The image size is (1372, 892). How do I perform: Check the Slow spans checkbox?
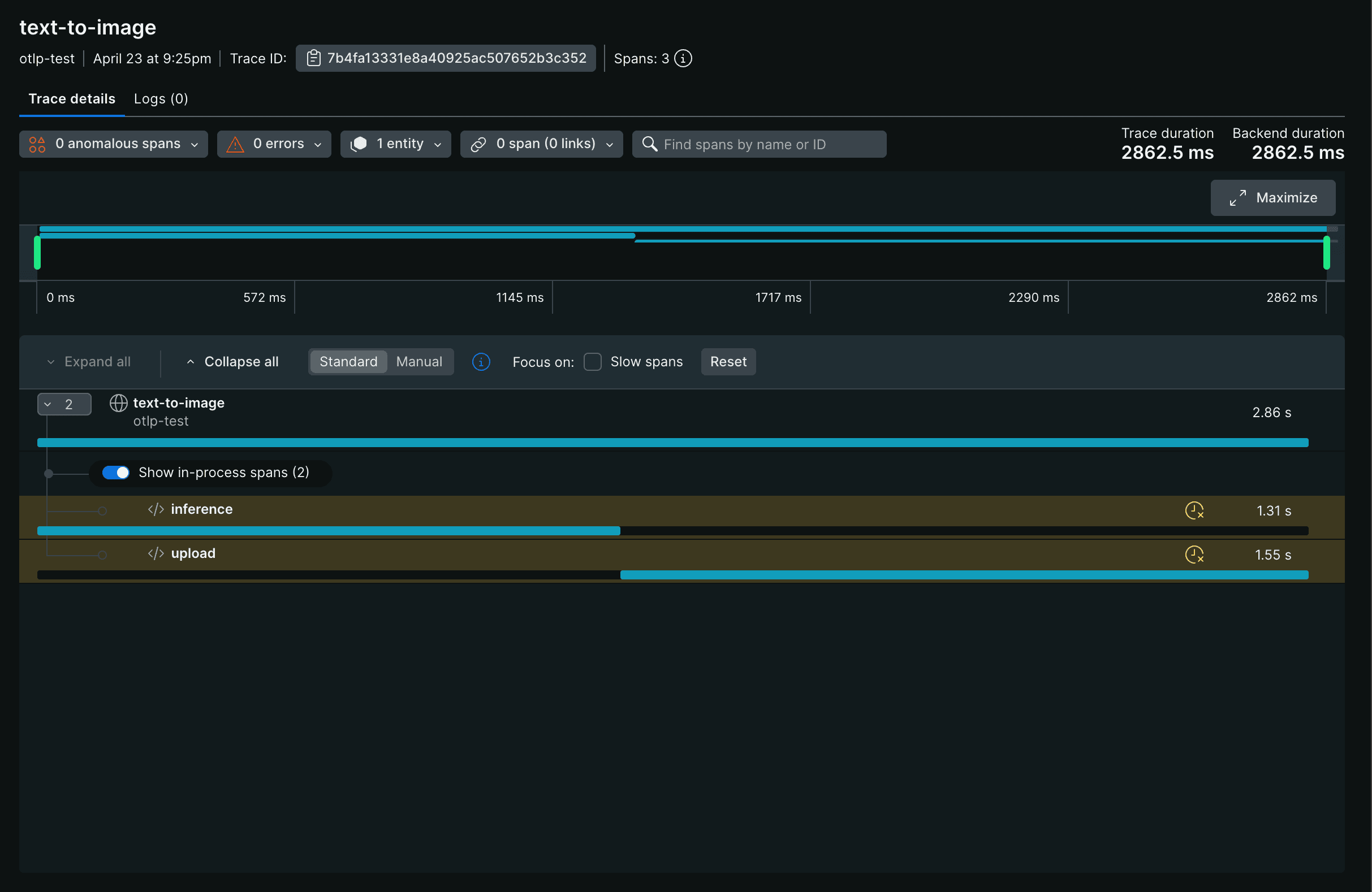point(592,362)
